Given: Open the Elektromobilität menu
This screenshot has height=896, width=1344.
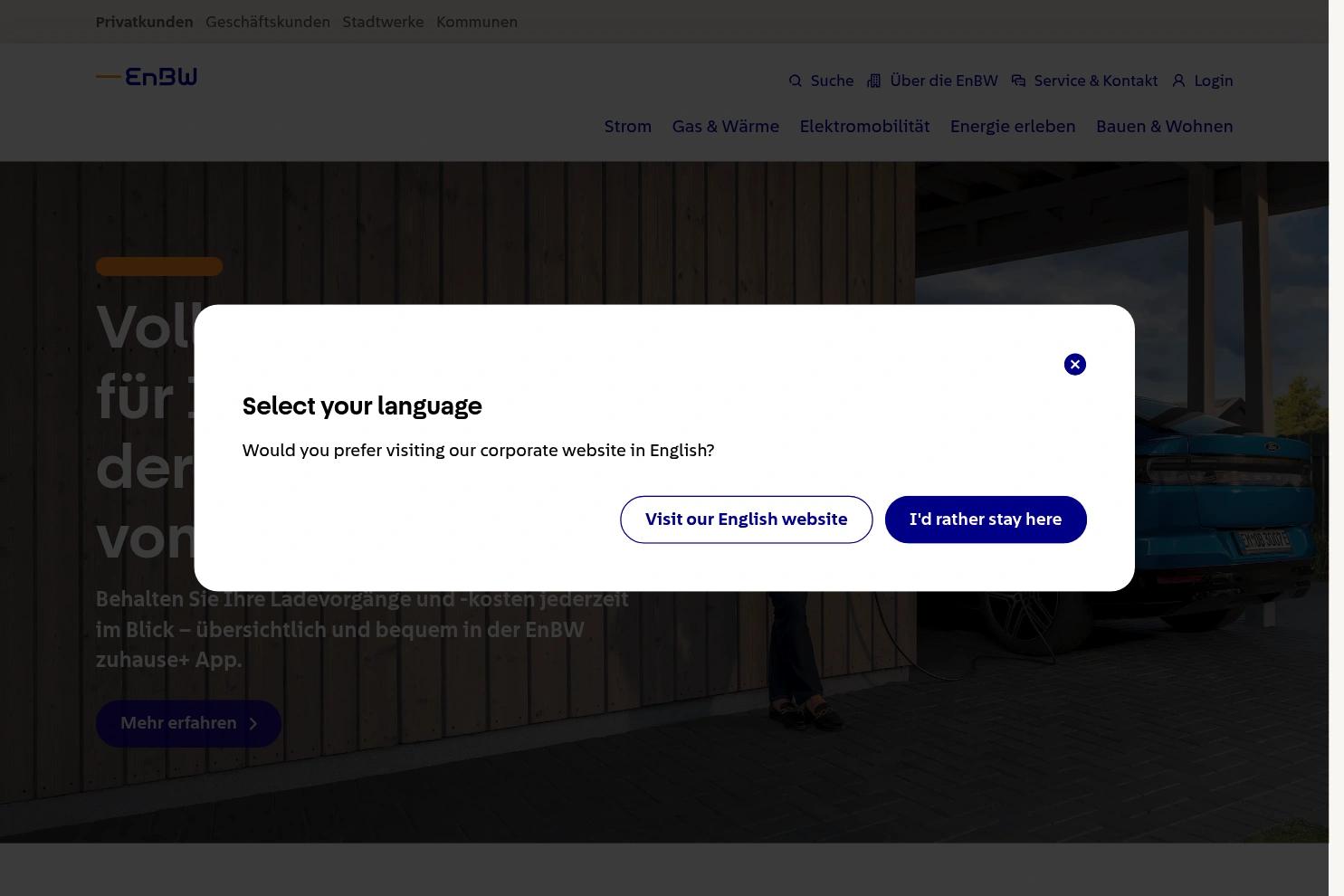Looking at the screenshot, I should click(864, 127).
